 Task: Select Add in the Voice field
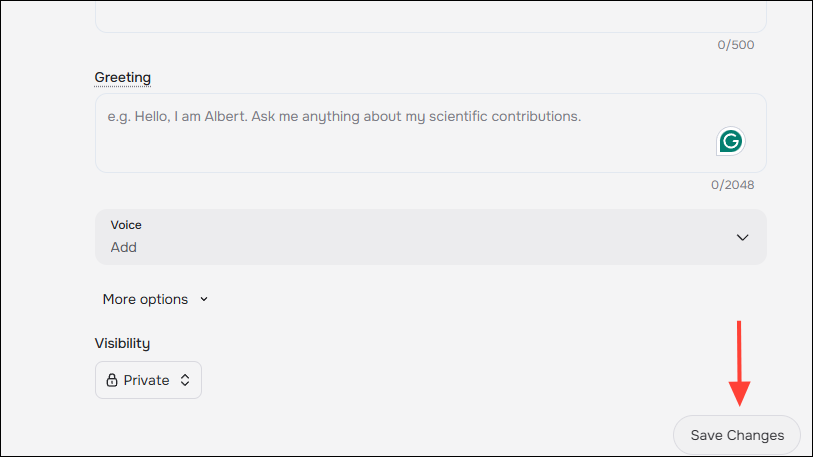[x=123, y=247]
